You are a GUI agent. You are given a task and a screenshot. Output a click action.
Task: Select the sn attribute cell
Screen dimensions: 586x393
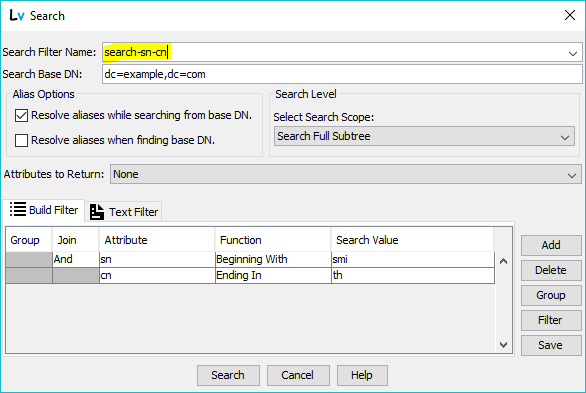[x=157, y=259]
